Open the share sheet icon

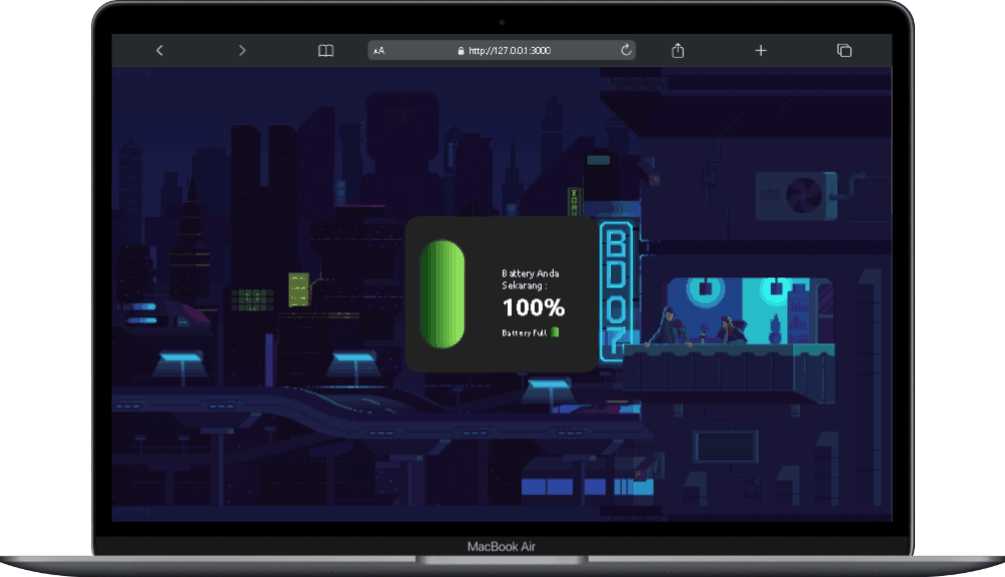(x=677, y=50)
